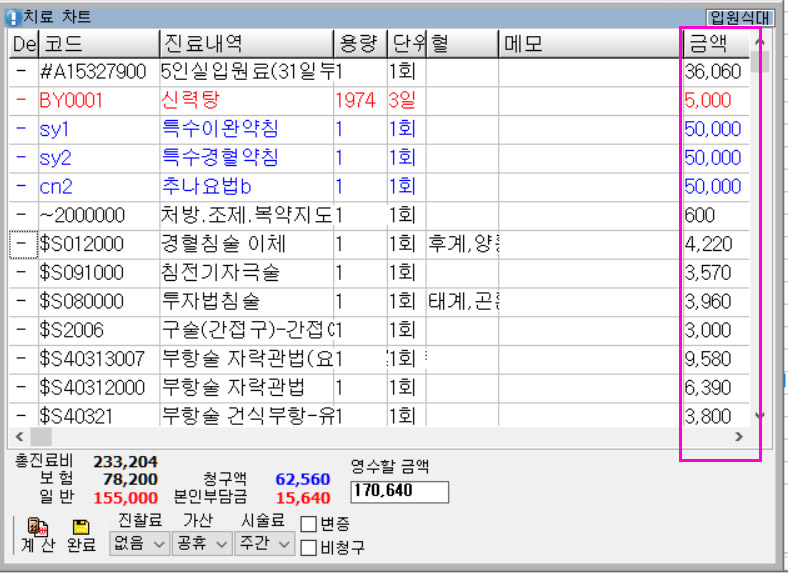This screenshot has width=788, height=573.
Task: Click delete dash on the 신력탕 row
Action: [x=21, y=101]
